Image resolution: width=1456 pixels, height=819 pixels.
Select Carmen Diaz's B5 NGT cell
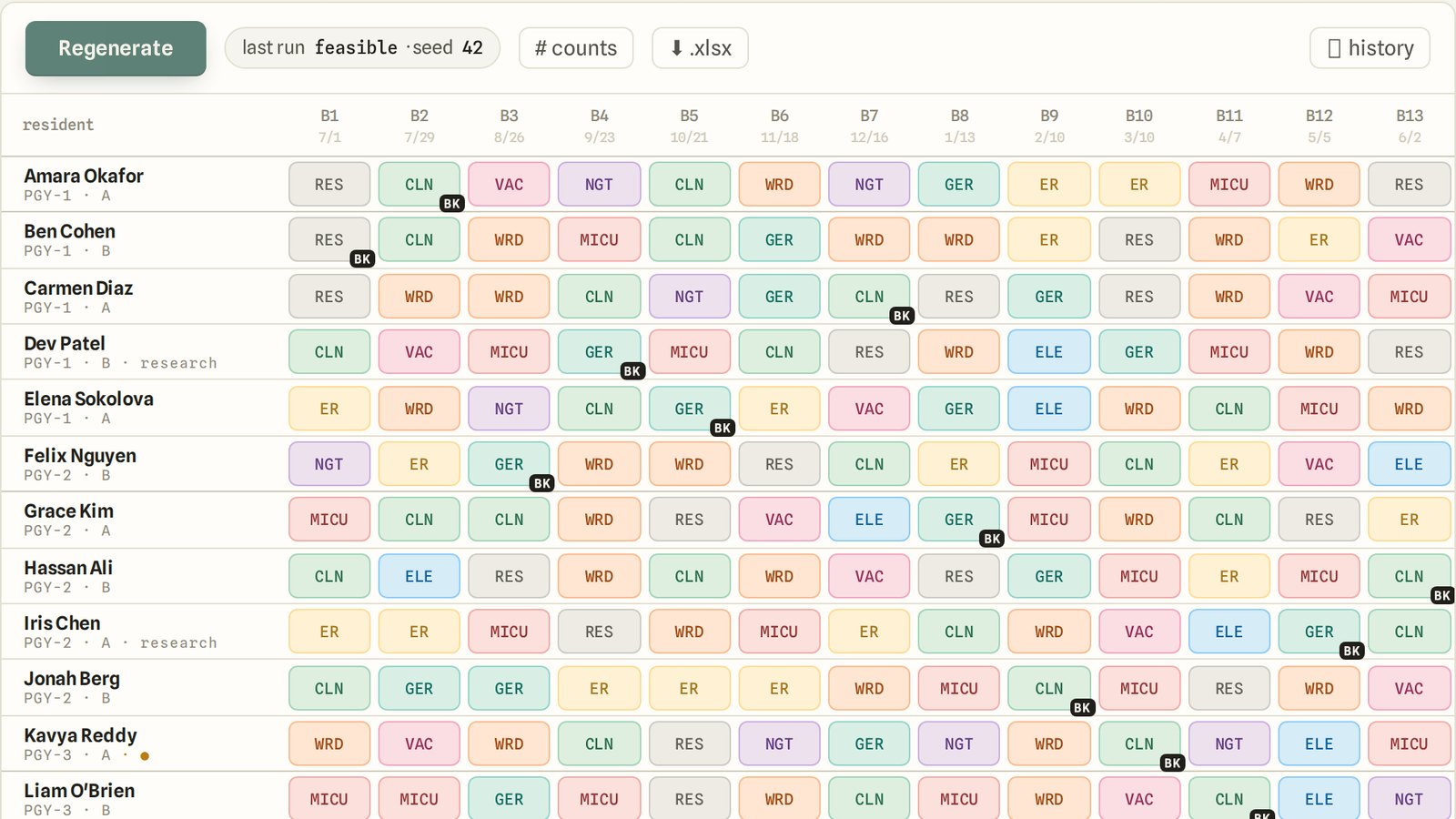[x=689, y=297]
